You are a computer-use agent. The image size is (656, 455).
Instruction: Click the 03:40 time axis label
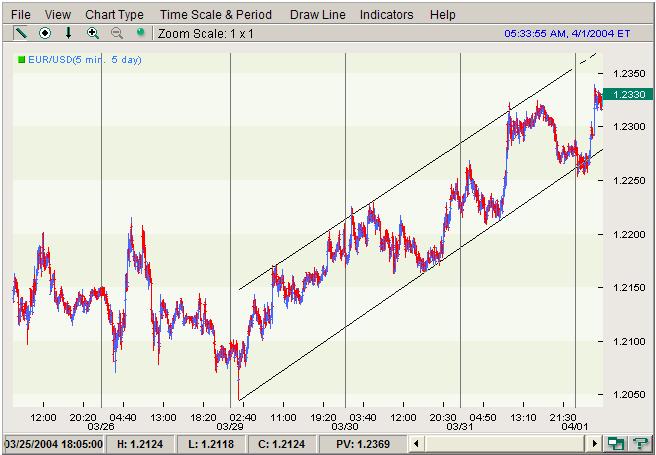[363, 417]
